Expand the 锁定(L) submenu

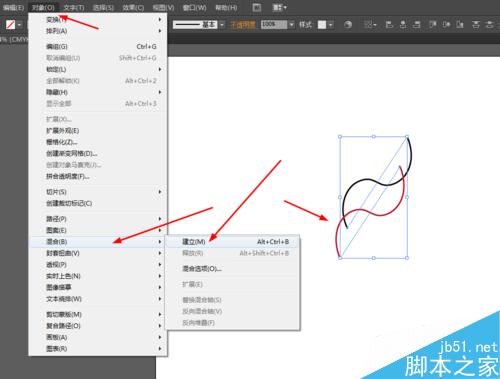point(98,69)
